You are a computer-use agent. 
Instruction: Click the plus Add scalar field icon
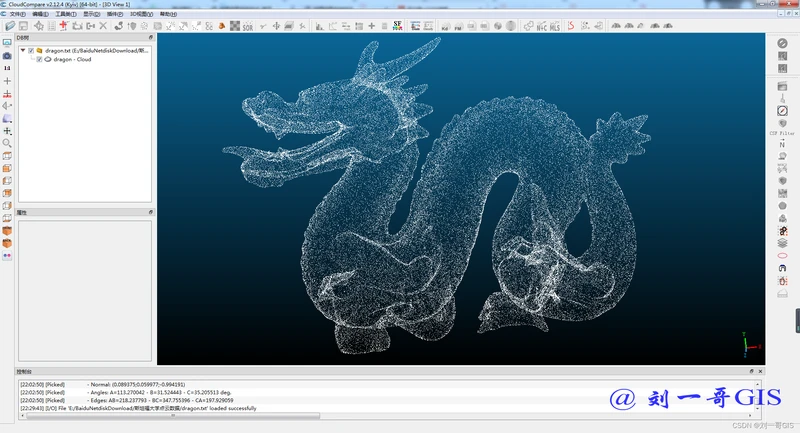click(371, 26)
